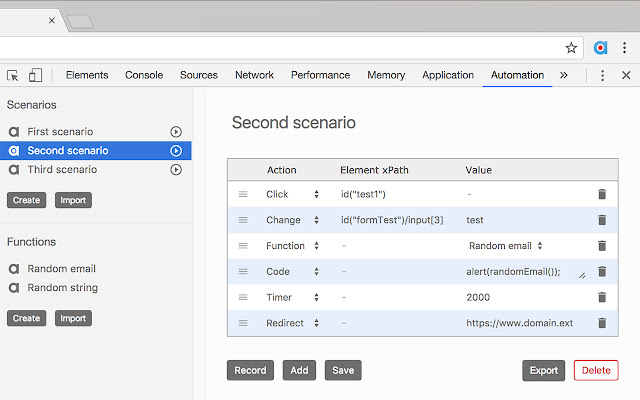Screen dimensions: 640x400
Task: Toggle the device toolbar icon
Action: 35,75
